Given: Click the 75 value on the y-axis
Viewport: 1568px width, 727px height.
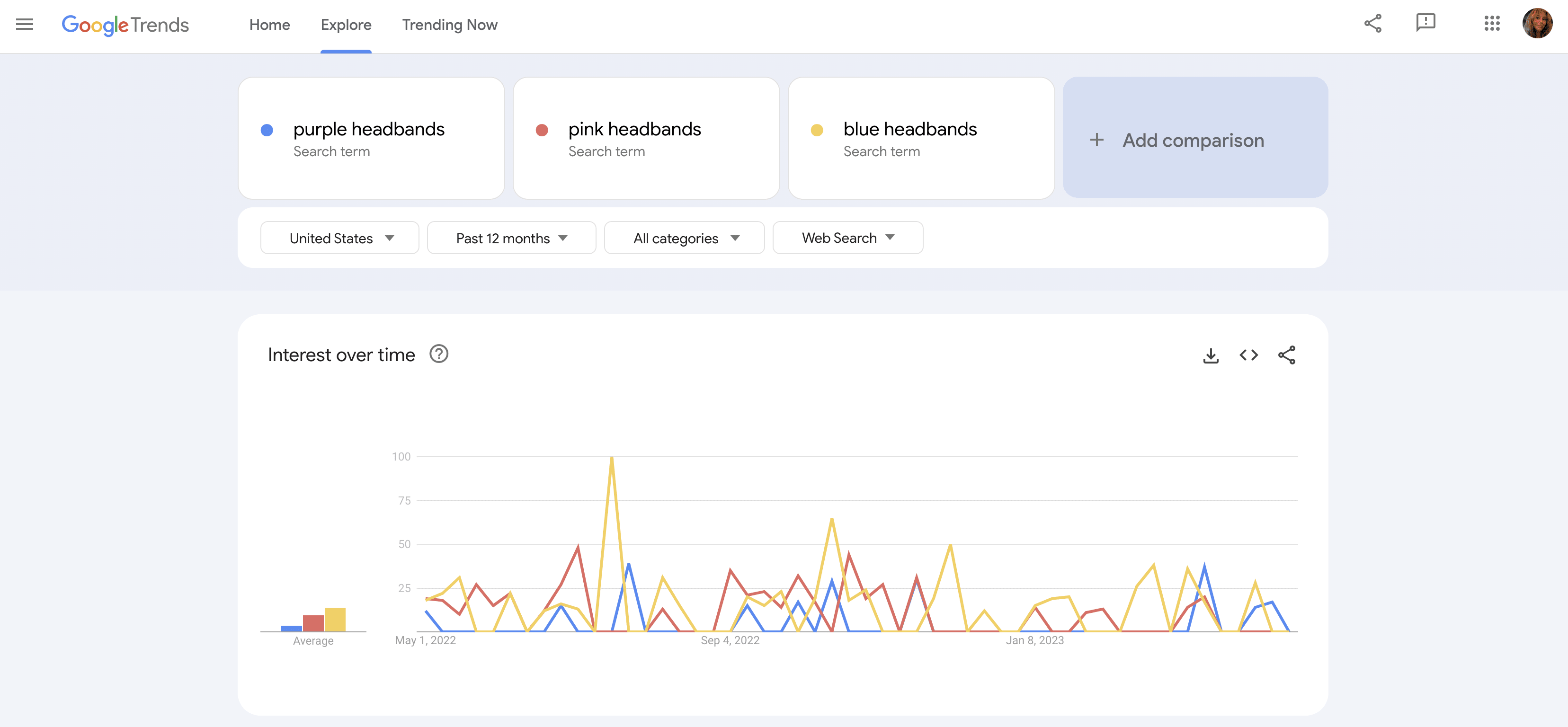Looking at the screenshot, I should tap(404, 500).
